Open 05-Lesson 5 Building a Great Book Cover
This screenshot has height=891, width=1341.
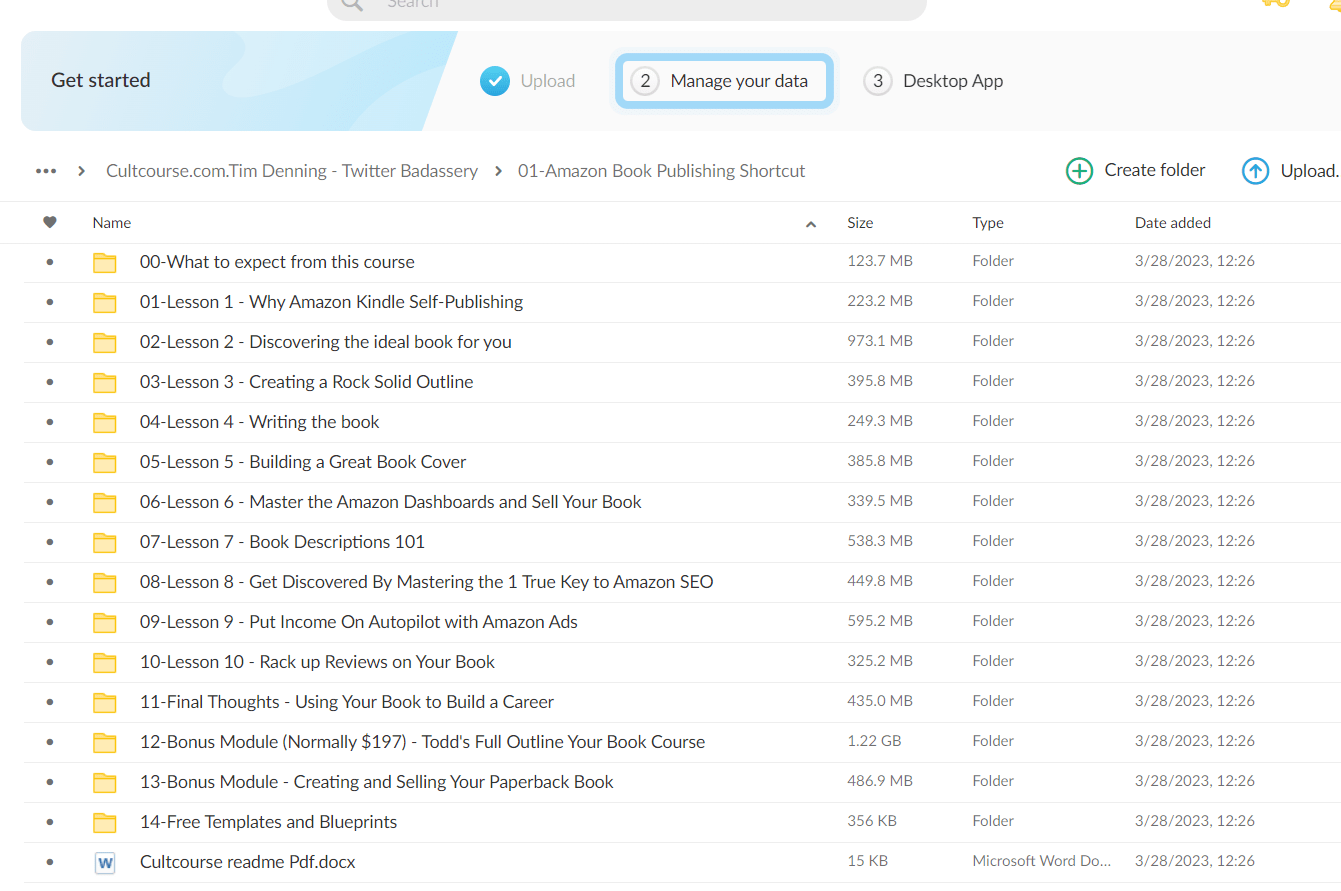point(303,462)
